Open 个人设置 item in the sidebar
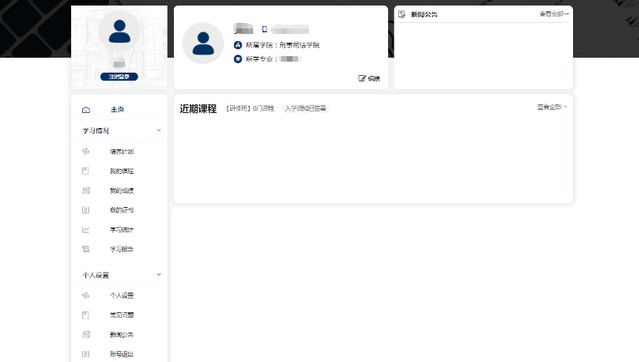 (x=121, y=295)
